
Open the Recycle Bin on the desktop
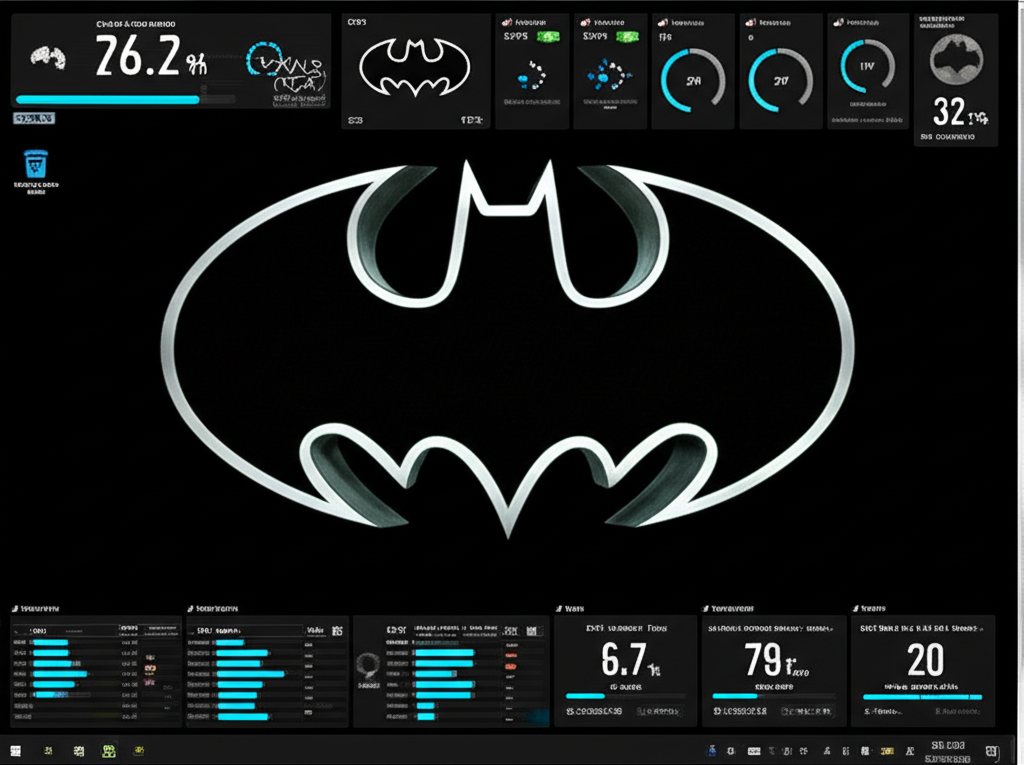[33, 163]
